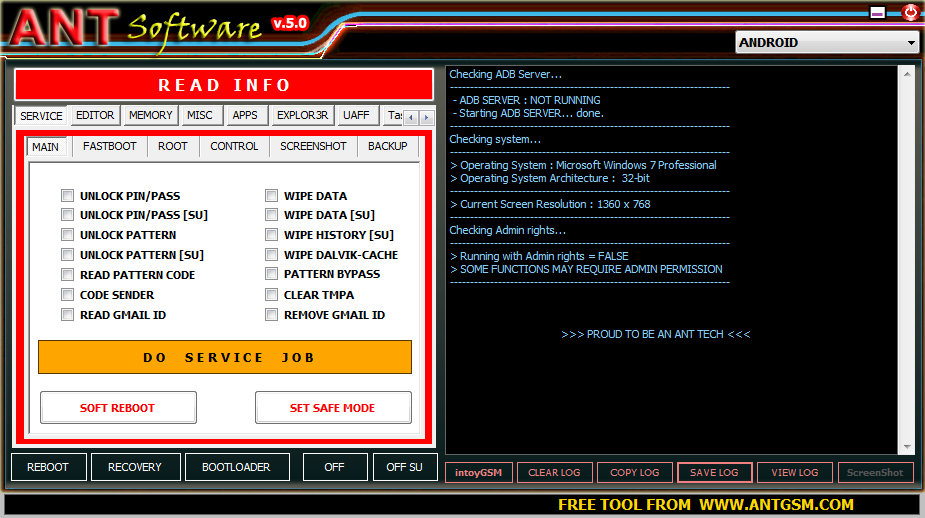Screen dimensions: 925x518
Task: Switch to ROOT sub-tab
Action: tap(172, 146)
